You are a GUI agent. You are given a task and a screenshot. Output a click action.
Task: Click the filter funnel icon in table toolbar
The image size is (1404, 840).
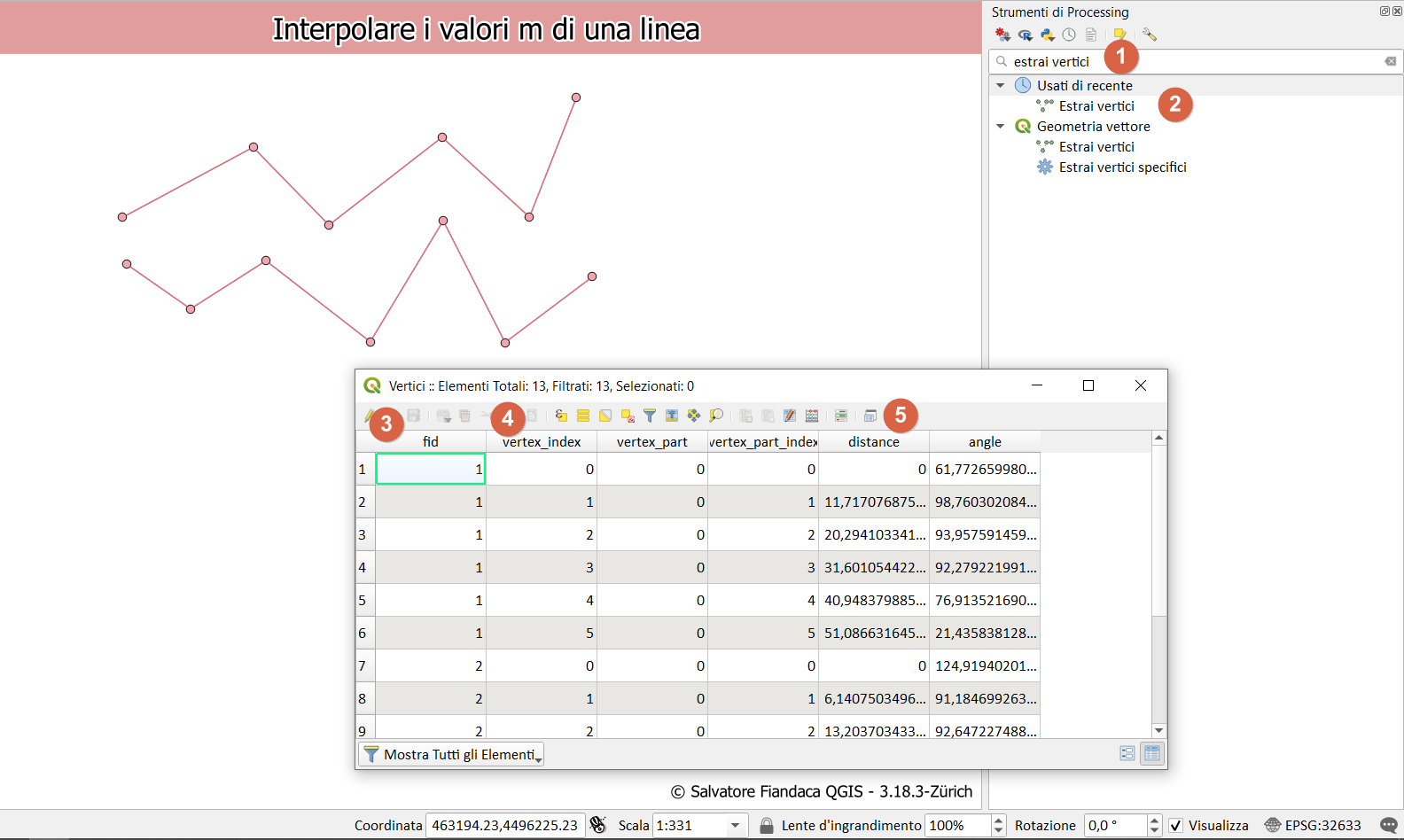[x=650, y=416]
